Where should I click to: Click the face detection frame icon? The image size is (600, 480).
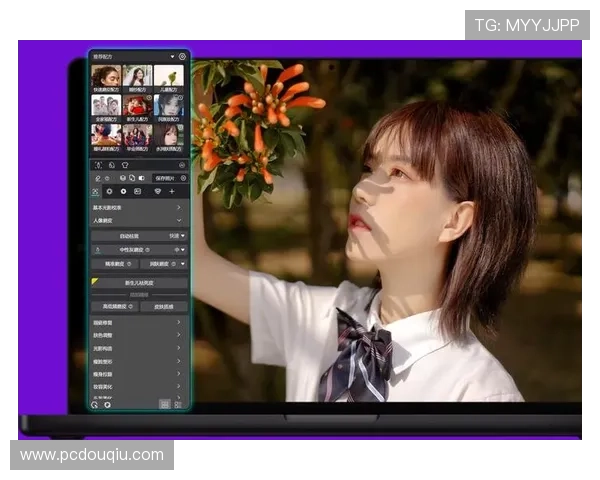(97, 164)
